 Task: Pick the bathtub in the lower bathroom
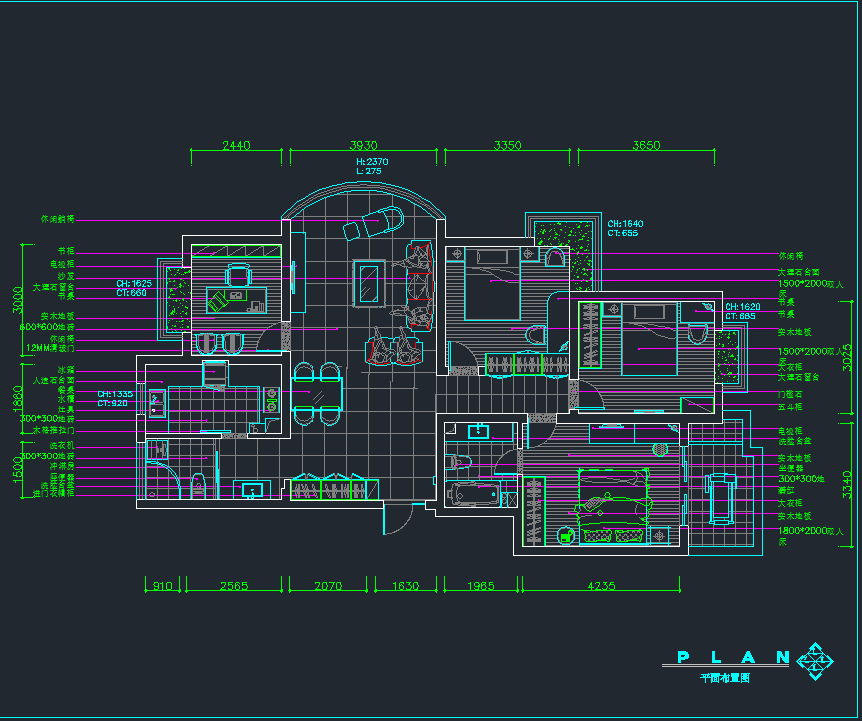pyautogui.click(x=478, y=494)
